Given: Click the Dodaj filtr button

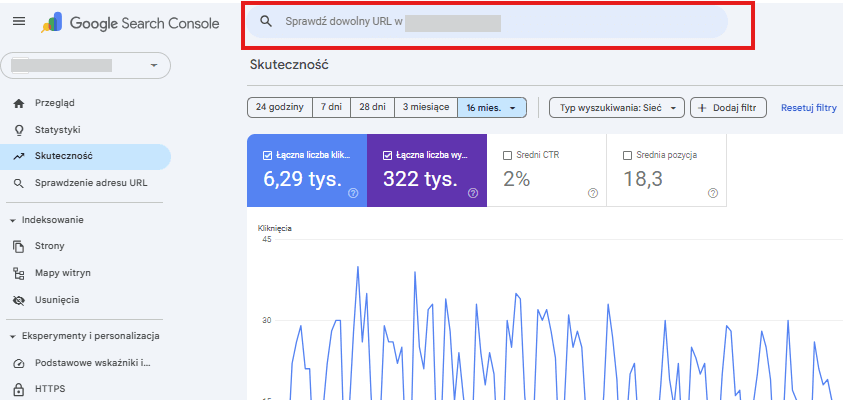Looking at the screenshot, I should click(728, 108).
